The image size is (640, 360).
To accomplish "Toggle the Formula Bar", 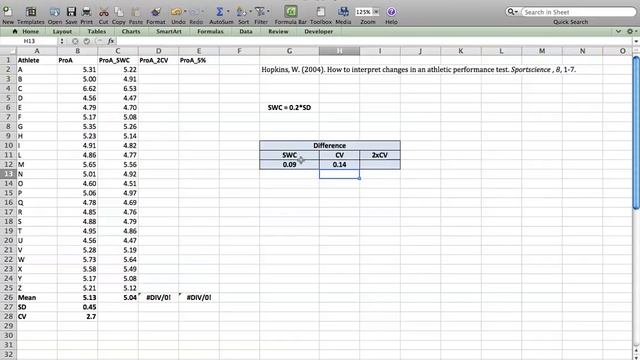I will tap(291, 12).
